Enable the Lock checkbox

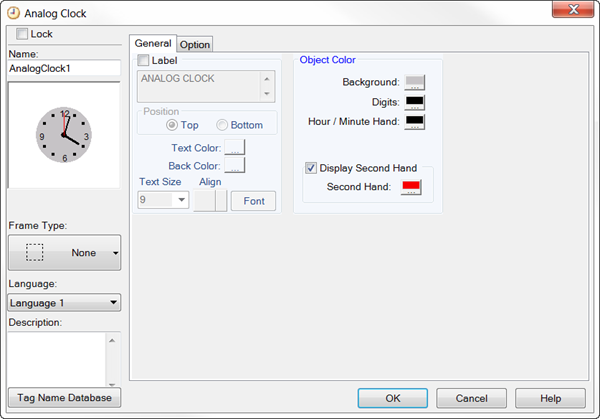pyautogui.click(x=22, y=34)
